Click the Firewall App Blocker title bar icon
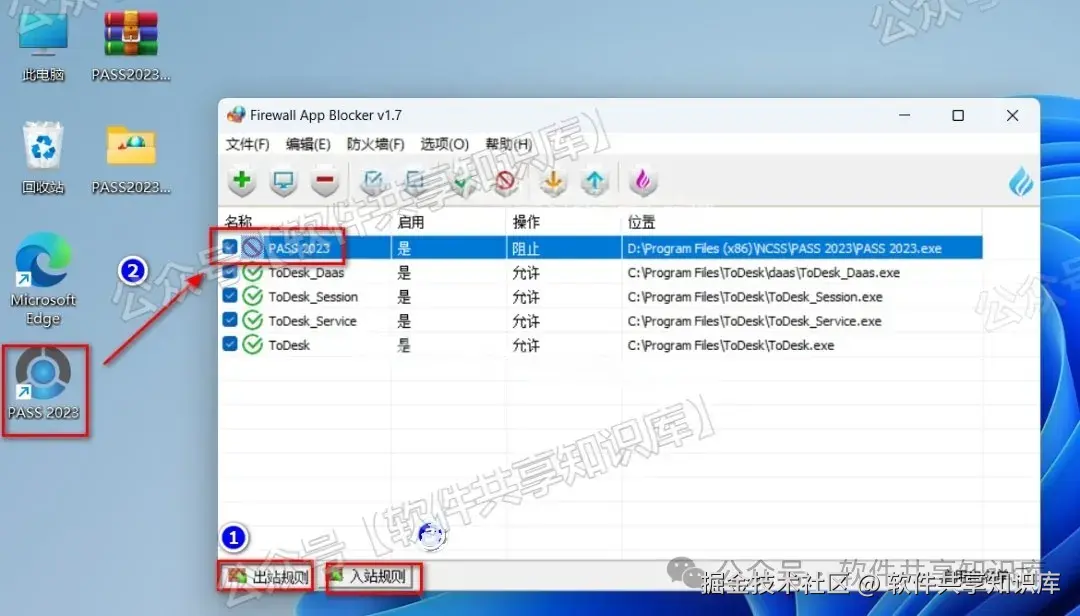The width and height of the screenshot is (1080, 616). pos(236,115)
